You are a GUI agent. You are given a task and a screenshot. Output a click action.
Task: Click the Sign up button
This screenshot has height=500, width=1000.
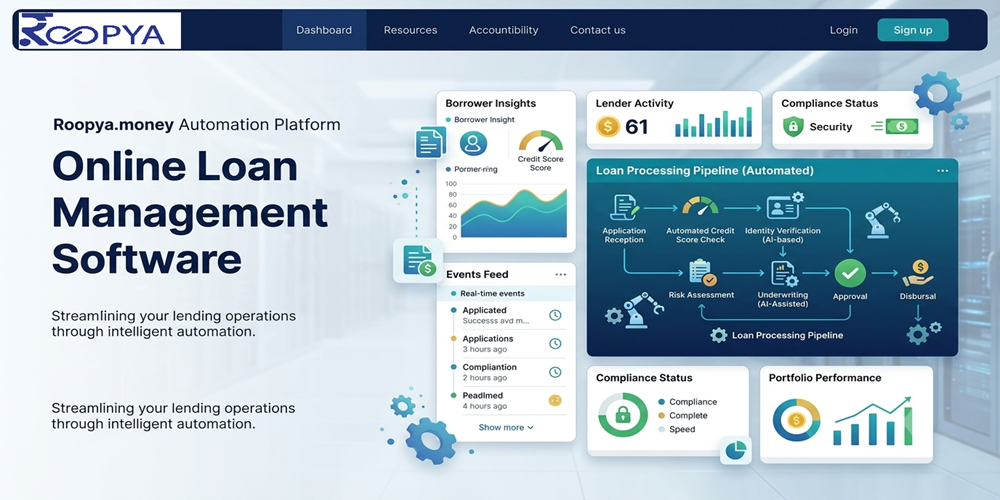(913, 30)
